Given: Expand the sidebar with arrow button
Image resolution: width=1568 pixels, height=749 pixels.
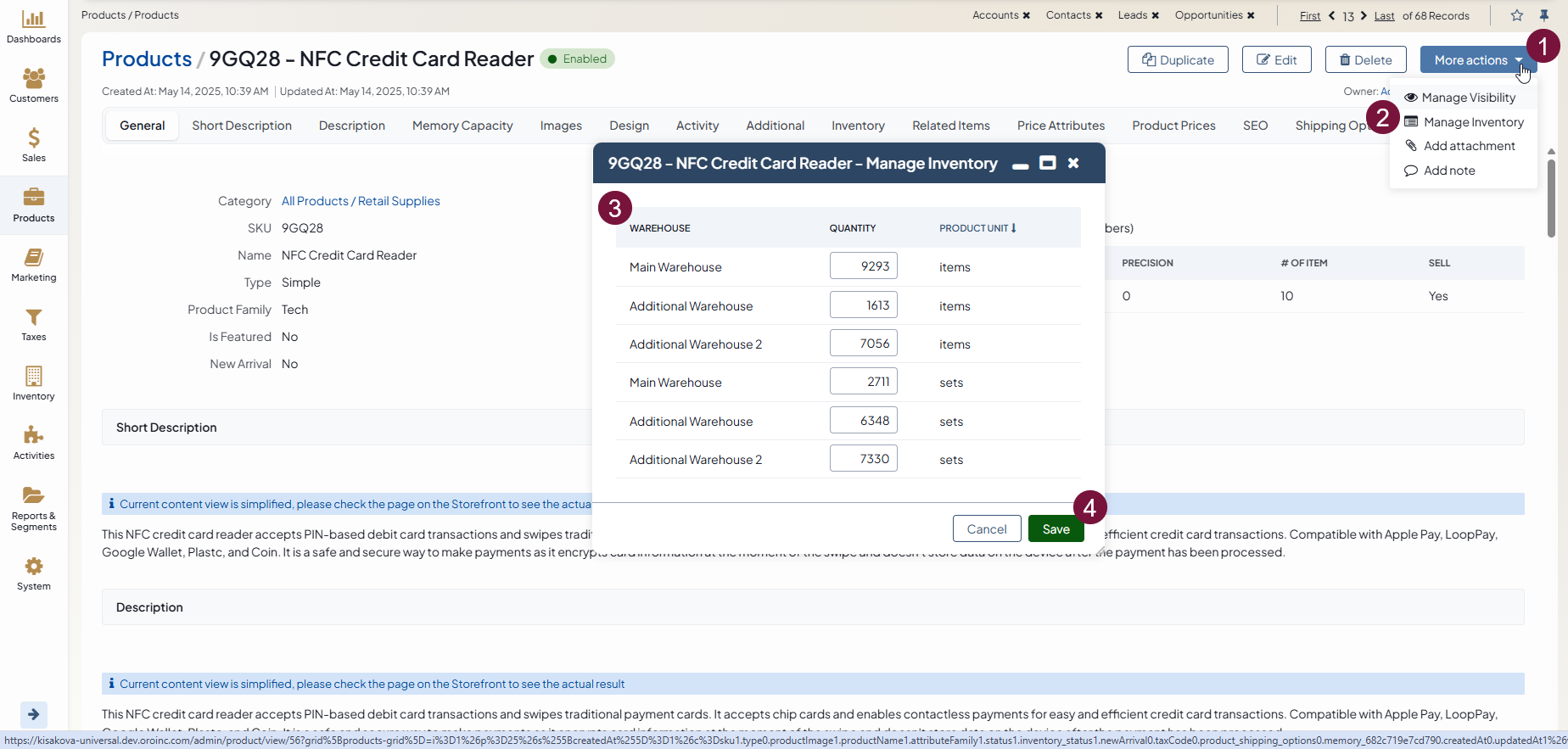Looking at the screenshot, I should pos(33,714).
